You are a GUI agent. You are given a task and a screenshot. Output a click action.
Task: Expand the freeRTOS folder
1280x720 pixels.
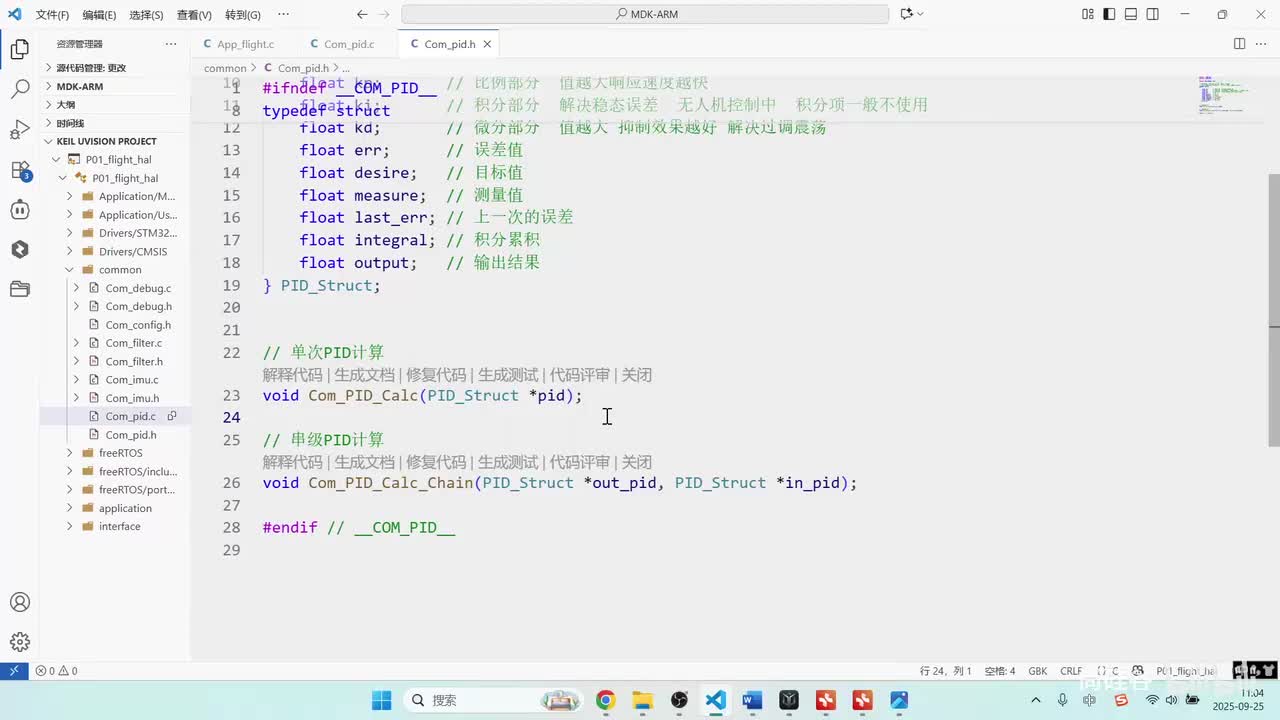115,453
